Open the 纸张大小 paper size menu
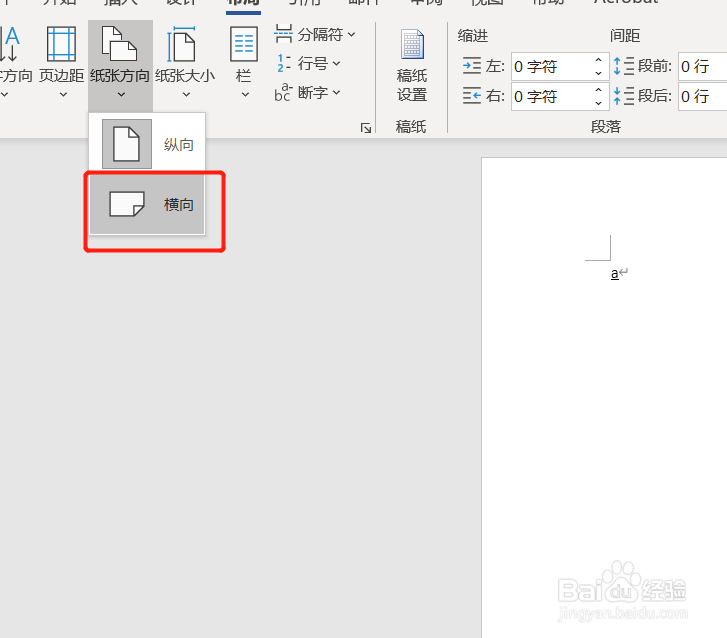This screenshot has height=638, width=727. tap(185, 62)
